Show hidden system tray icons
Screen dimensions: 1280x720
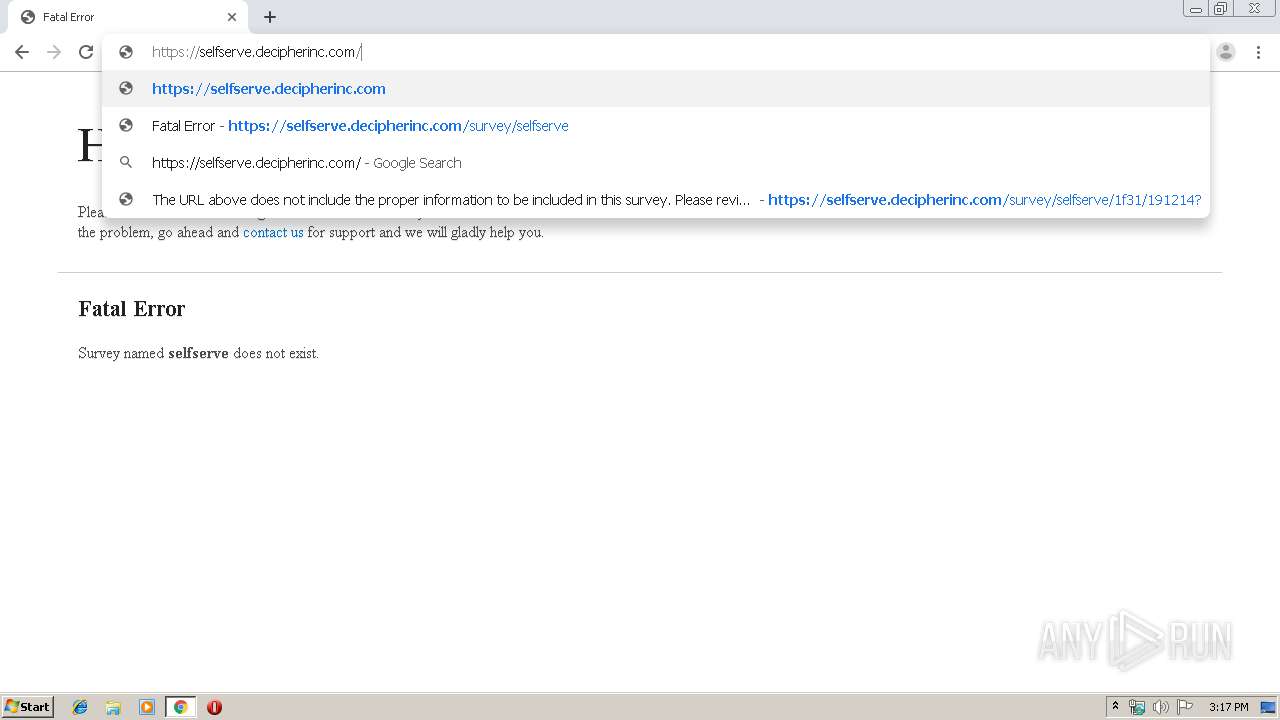point(1115,707)
